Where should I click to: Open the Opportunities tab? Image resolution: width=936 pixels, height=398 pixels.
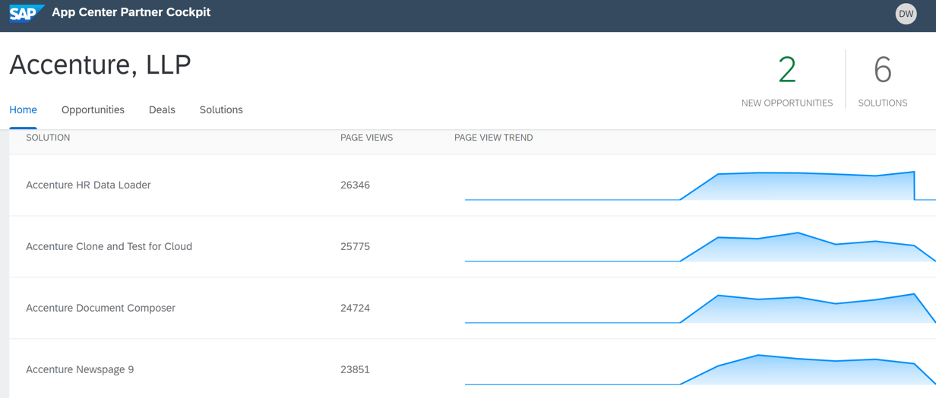click(93, 110)
